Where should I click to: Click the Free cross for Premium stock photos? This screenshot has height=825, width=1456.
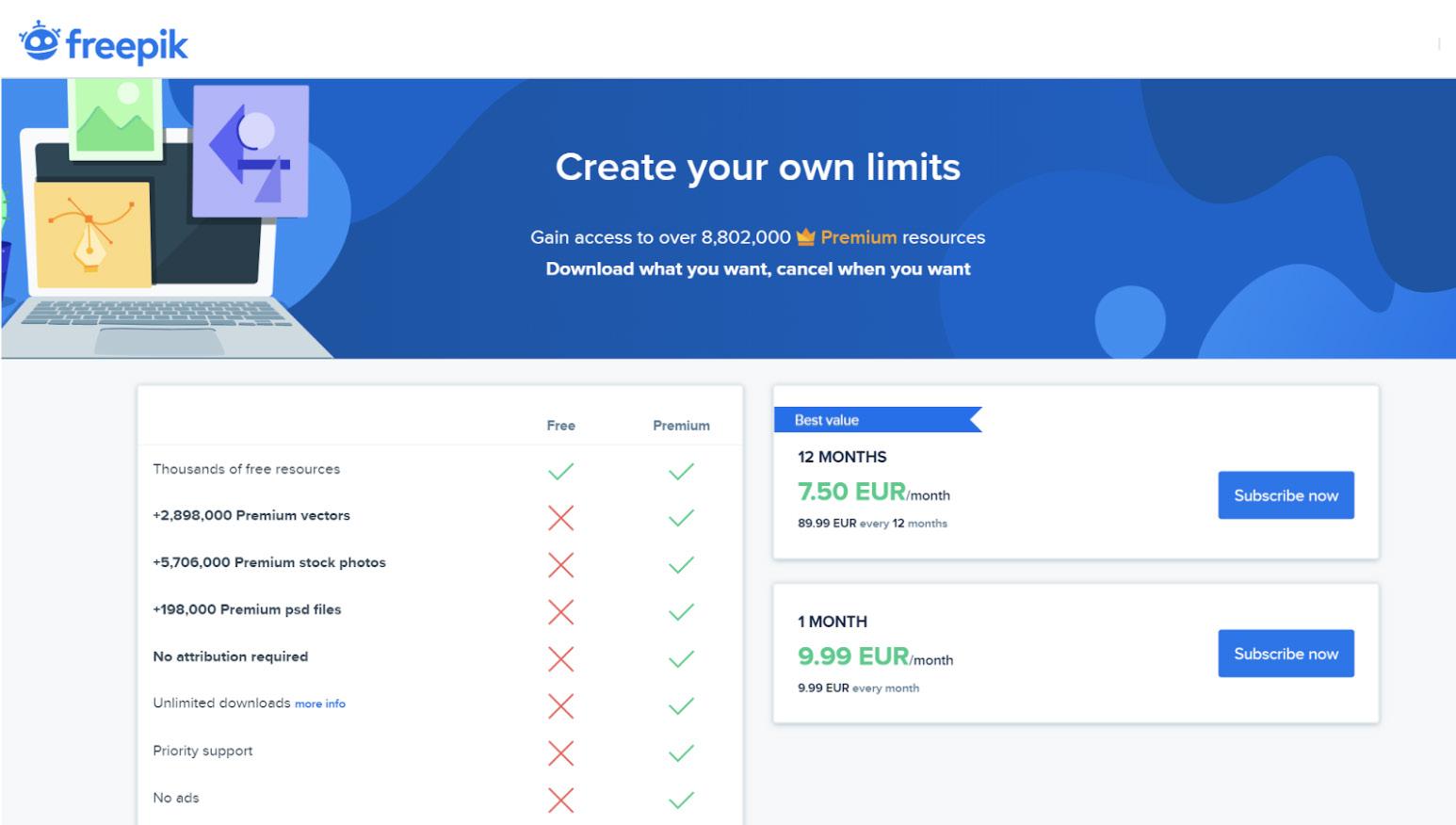[x=561, y=564]
